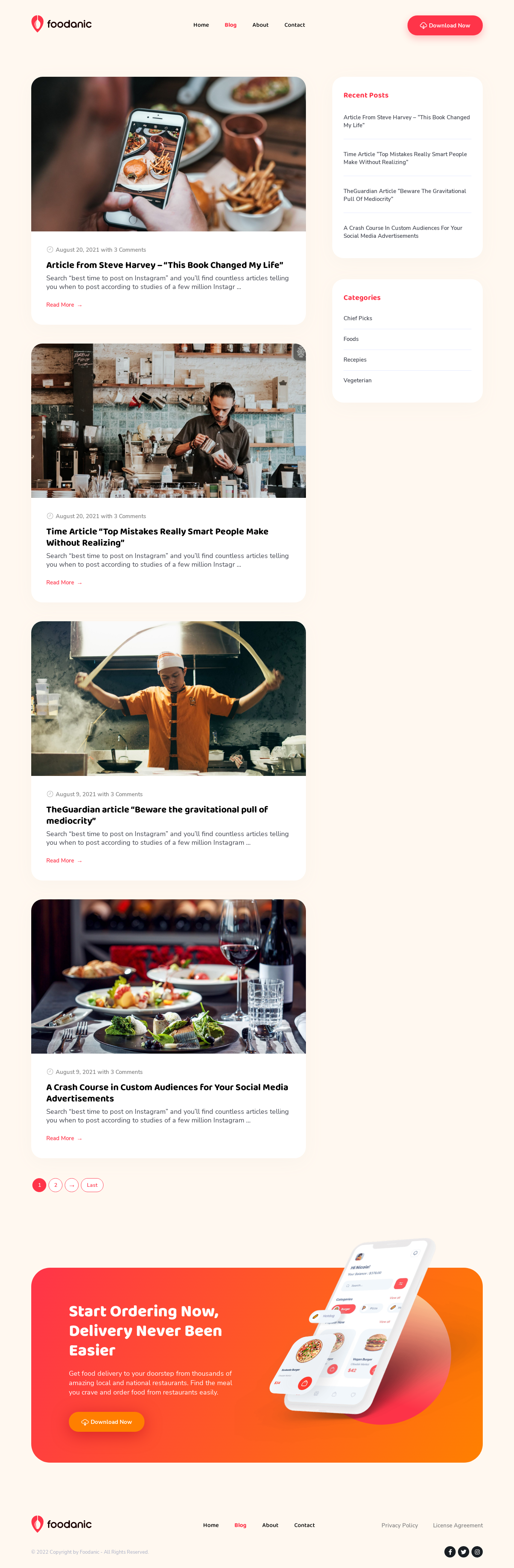Open recent post about Custom Audiences
This screenshot has height=1568, width=514.
click(x=403, y=232)
